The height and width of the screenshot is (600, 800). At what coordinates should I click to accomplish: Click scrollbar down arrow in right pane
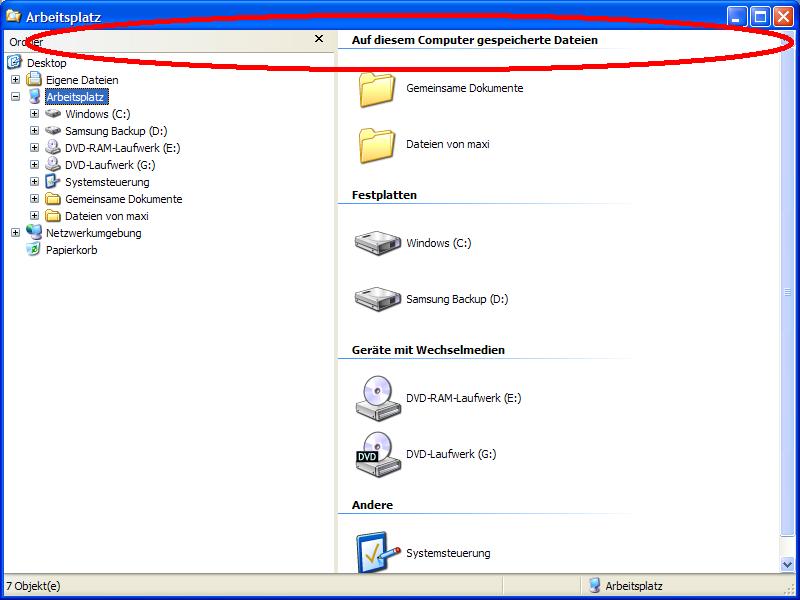pyautogui.click(x=787, y=564)
